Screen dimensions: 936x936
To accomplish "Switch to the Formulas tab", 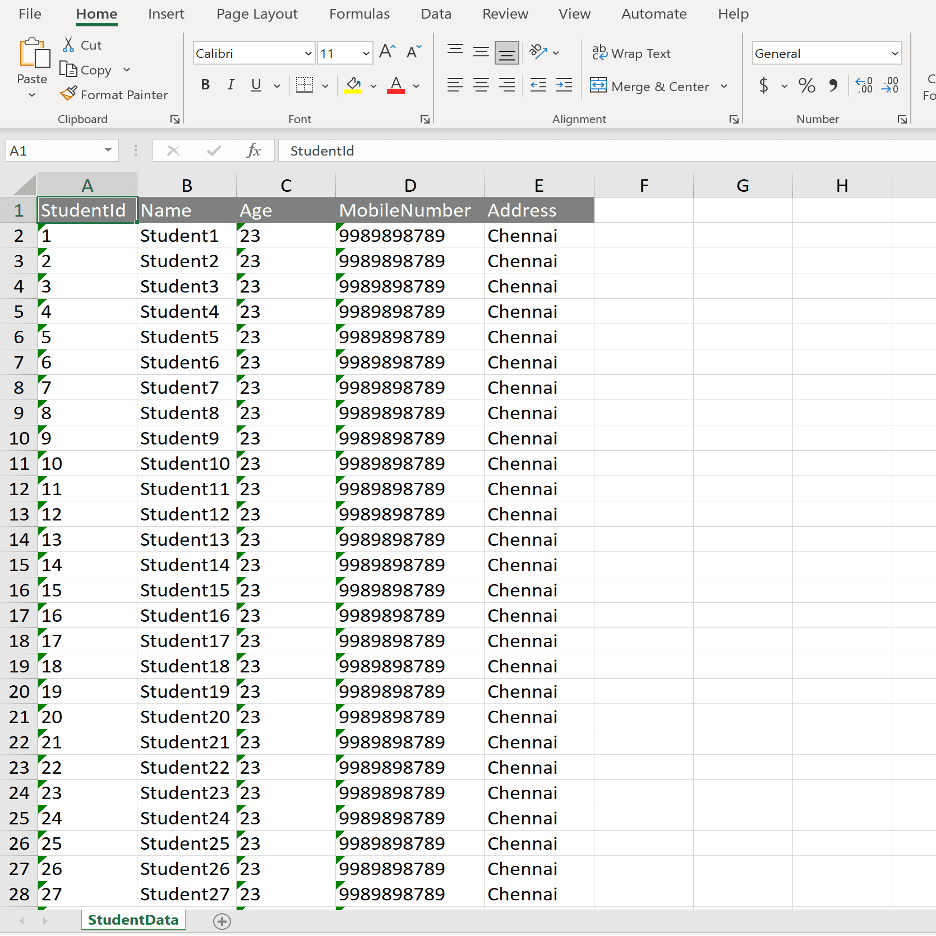I will click(359, 14).
